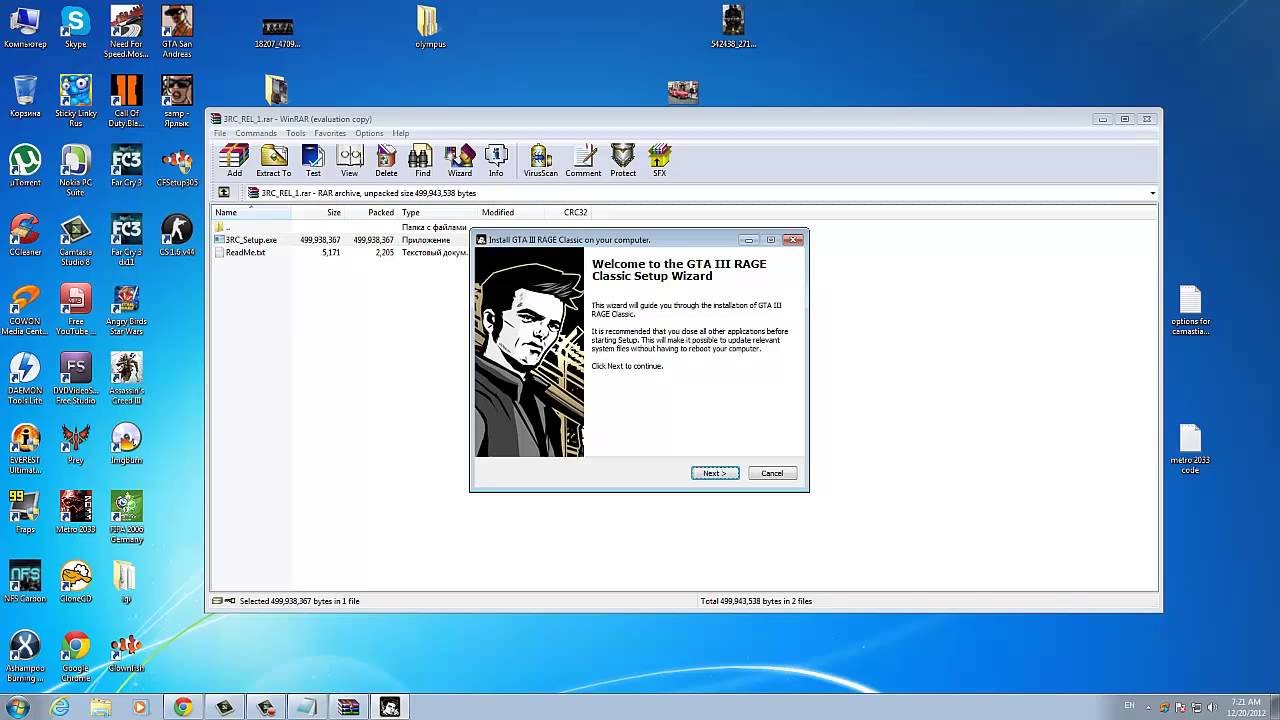The width and height of the screenshot is (1280, 720).
Task: Run VirusScan on the archive
Action: point(540,160)
